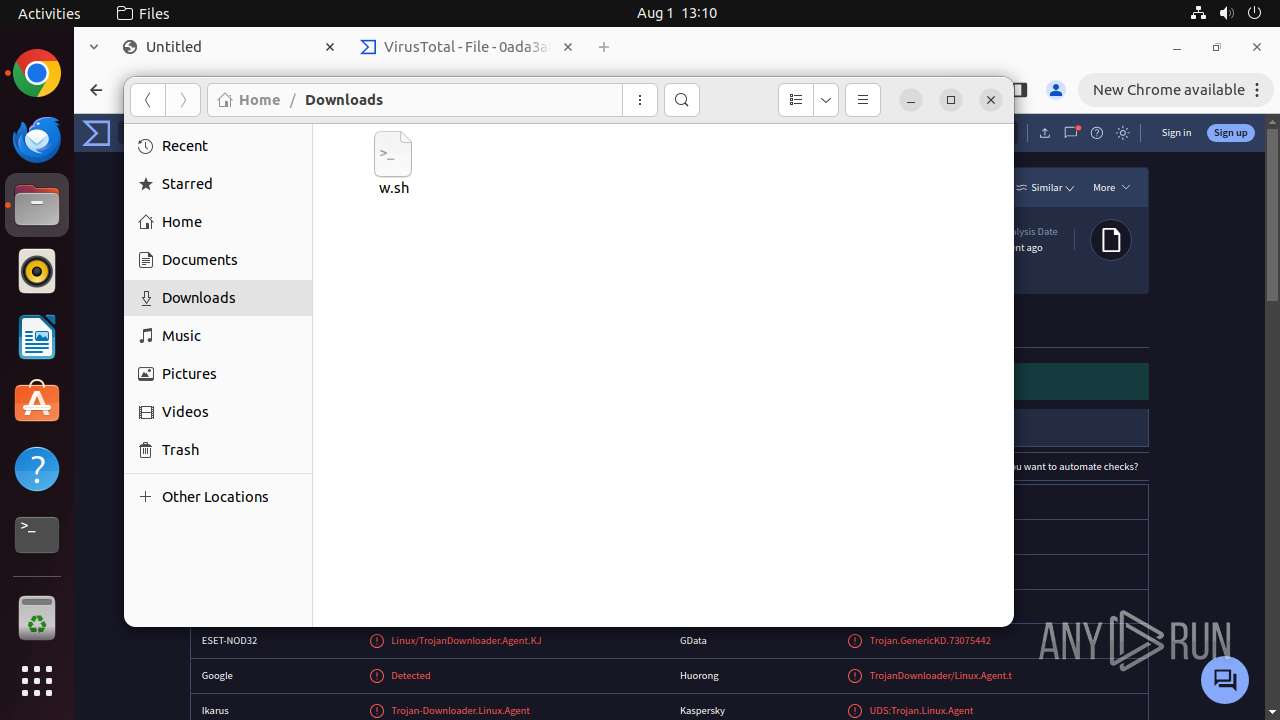Viewport: 1280px width, 720px height.
Task: Click VirusTotal logo icon
Action: 96,133
